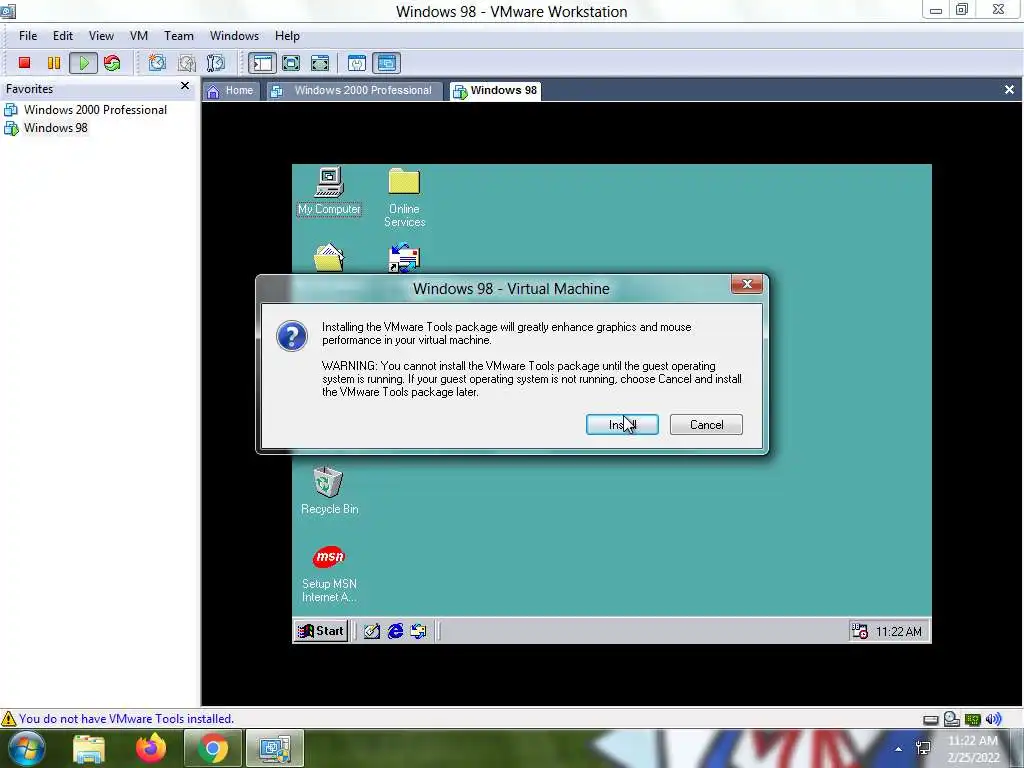The height and width of the screenshot is (768, 1024).
Task: Toggle the Console View toolbar icon
Action: (387, 63)
